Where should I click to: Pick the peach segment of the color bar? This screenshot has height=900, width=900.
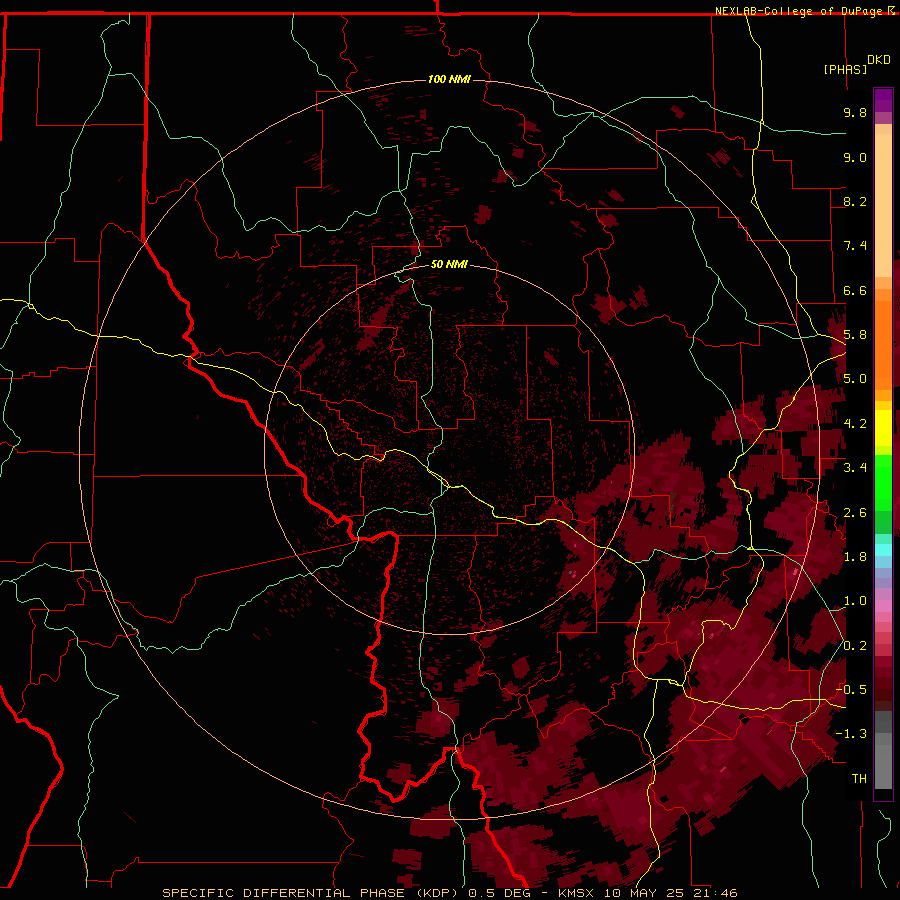(x=883, y=205)
